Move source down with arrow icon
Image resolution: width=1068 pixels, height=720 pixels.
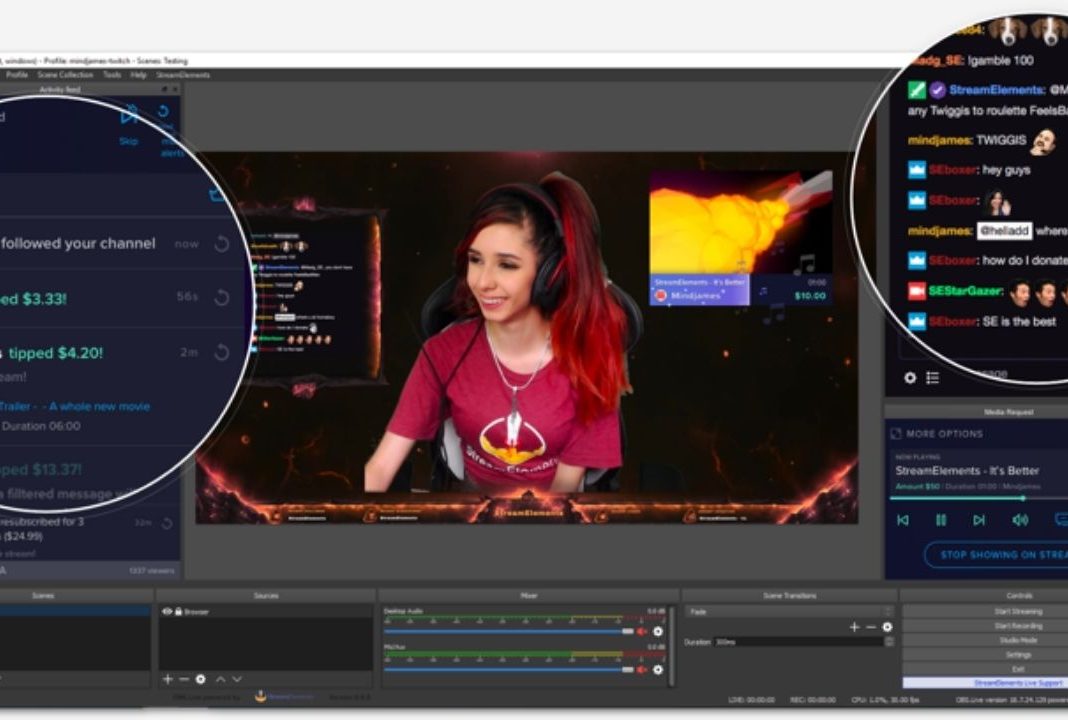[237, 679]
